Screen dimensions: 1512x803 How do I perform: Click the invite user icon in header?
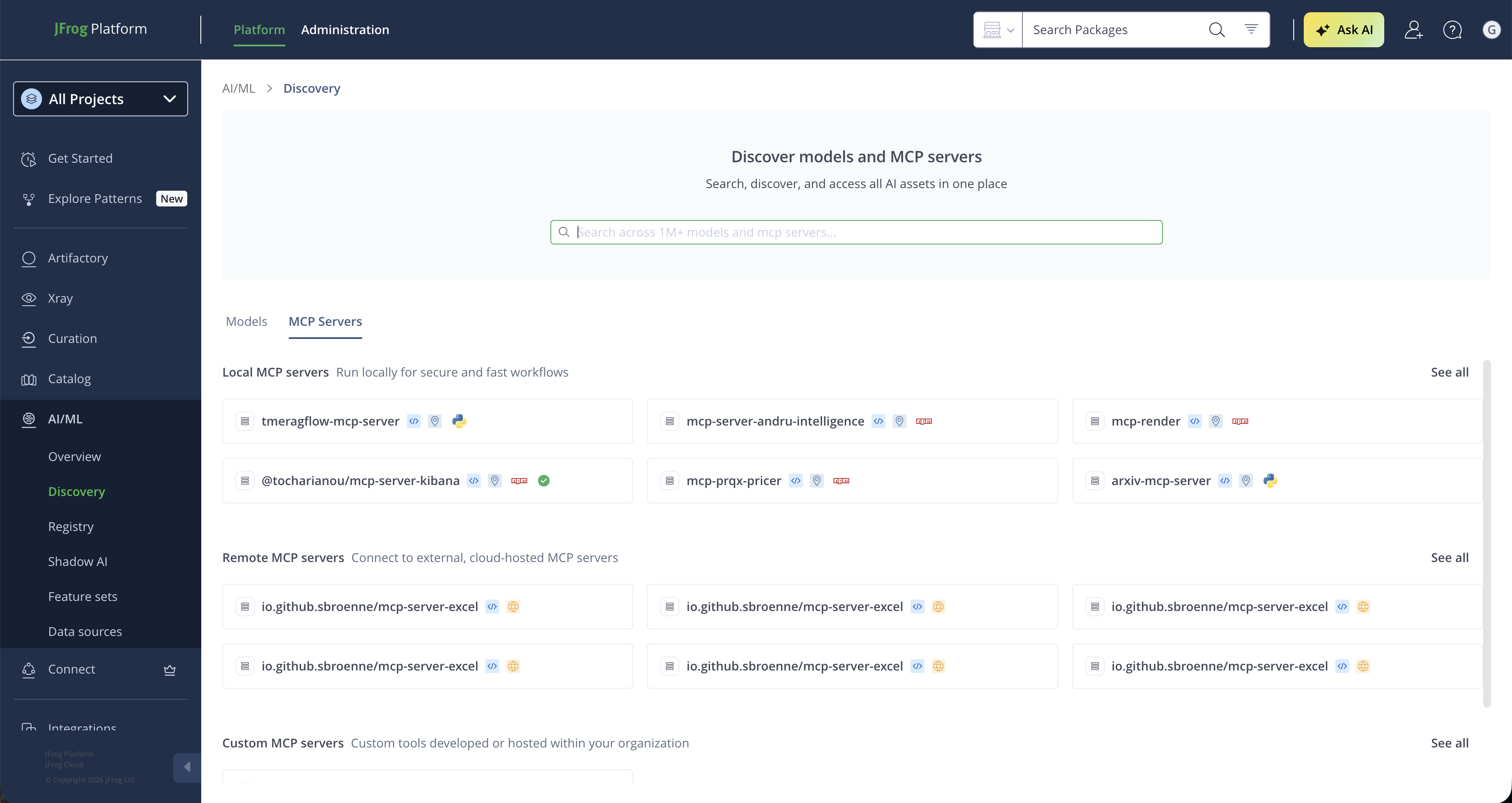pyautogui.click(x=1413, y=30)
